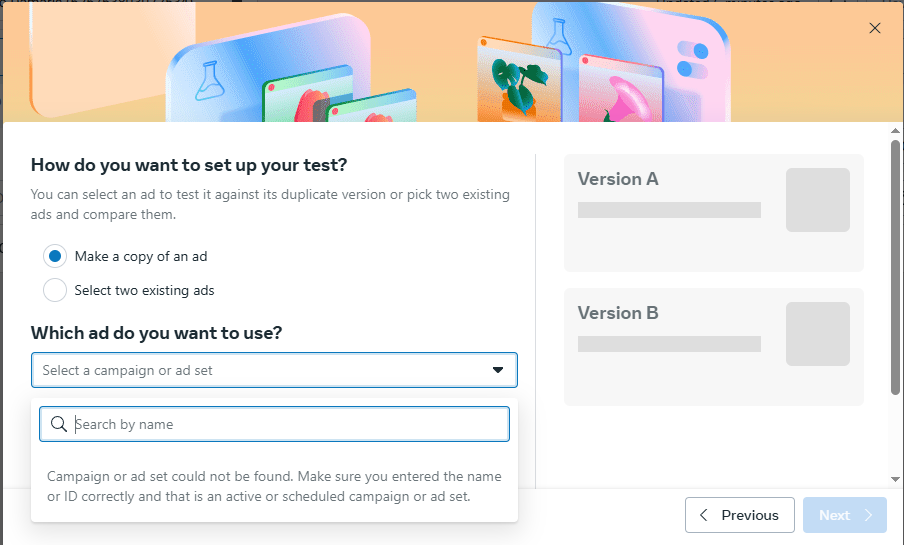Focus the 'Search by name' field
Image resolution: width=904 pixels, height=545 pixels.
click(x=288, y=424)
